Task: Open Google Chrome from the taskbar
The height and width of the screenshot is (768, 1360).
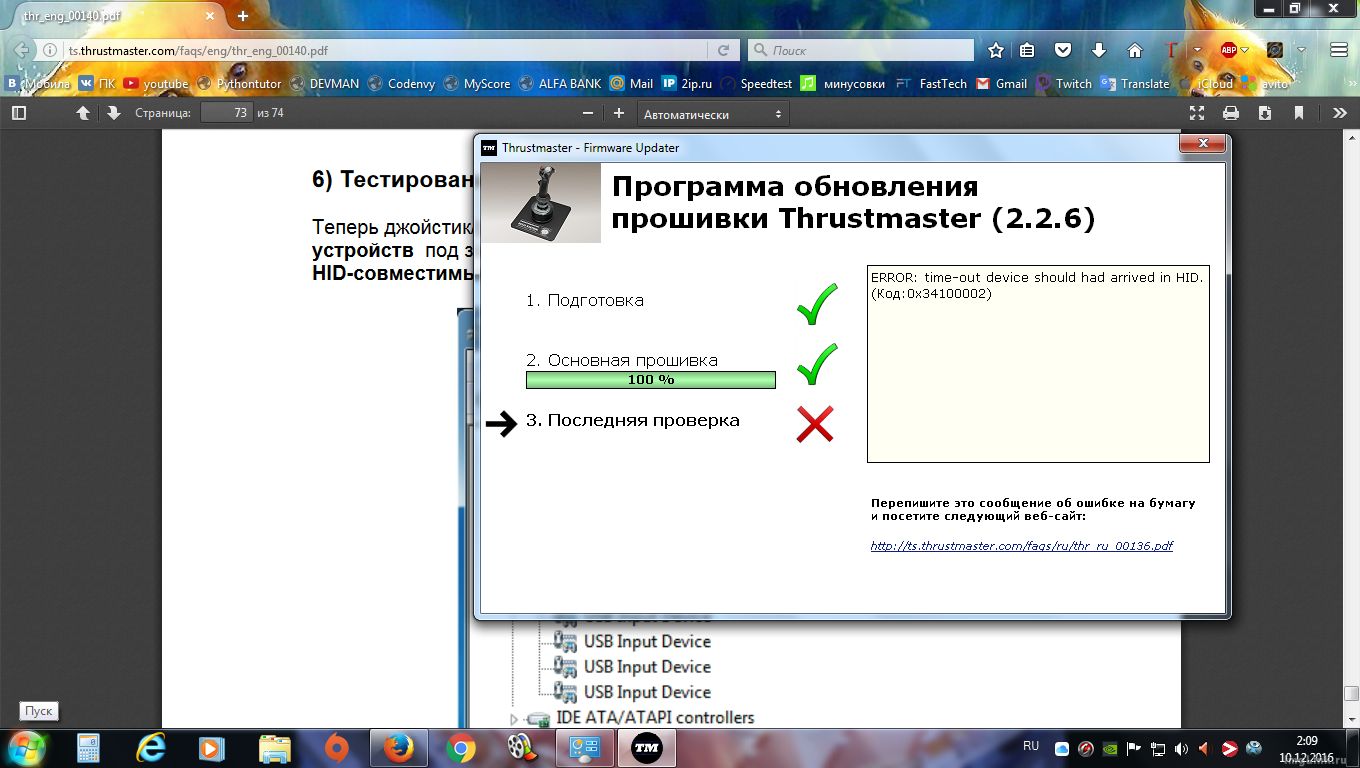Action: (x=460, y=748)
